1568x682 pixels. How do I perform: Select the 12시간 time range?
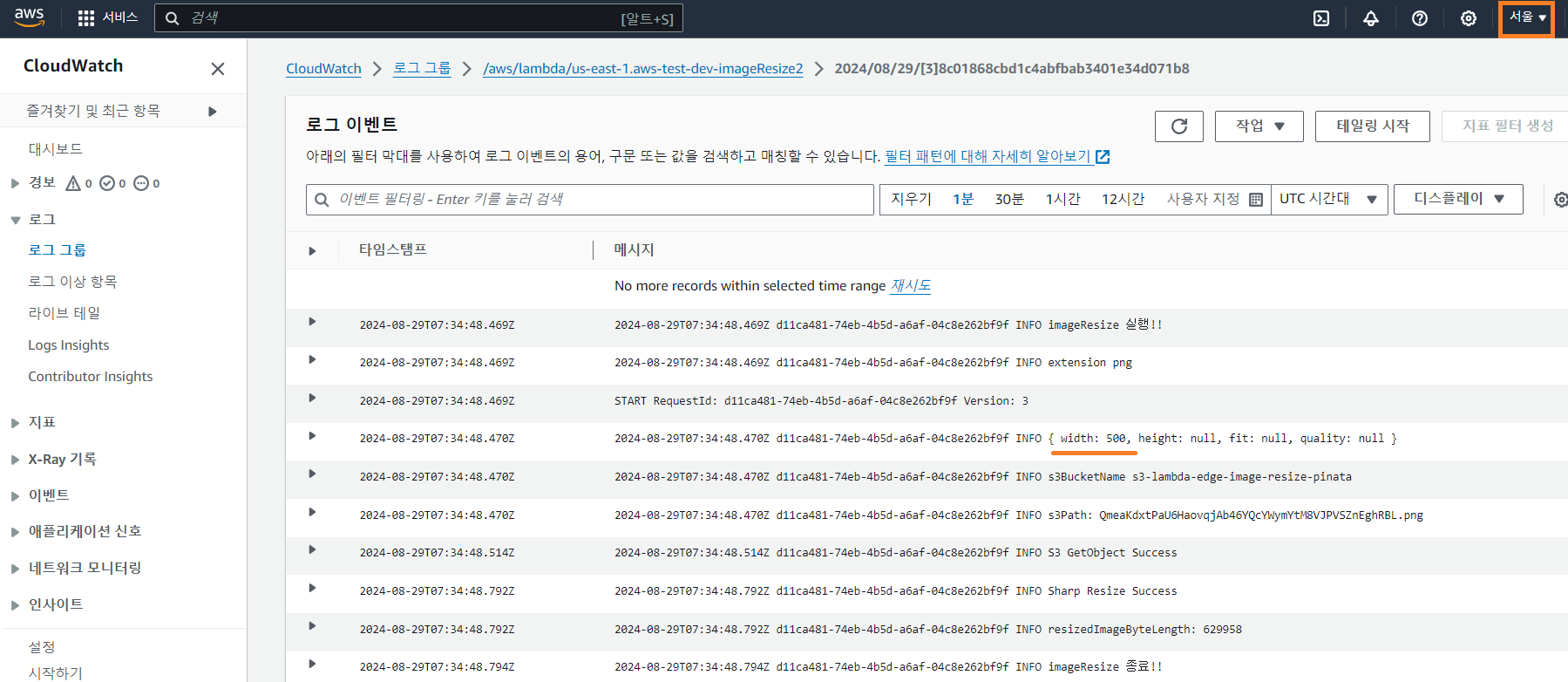pos(1123,200)
